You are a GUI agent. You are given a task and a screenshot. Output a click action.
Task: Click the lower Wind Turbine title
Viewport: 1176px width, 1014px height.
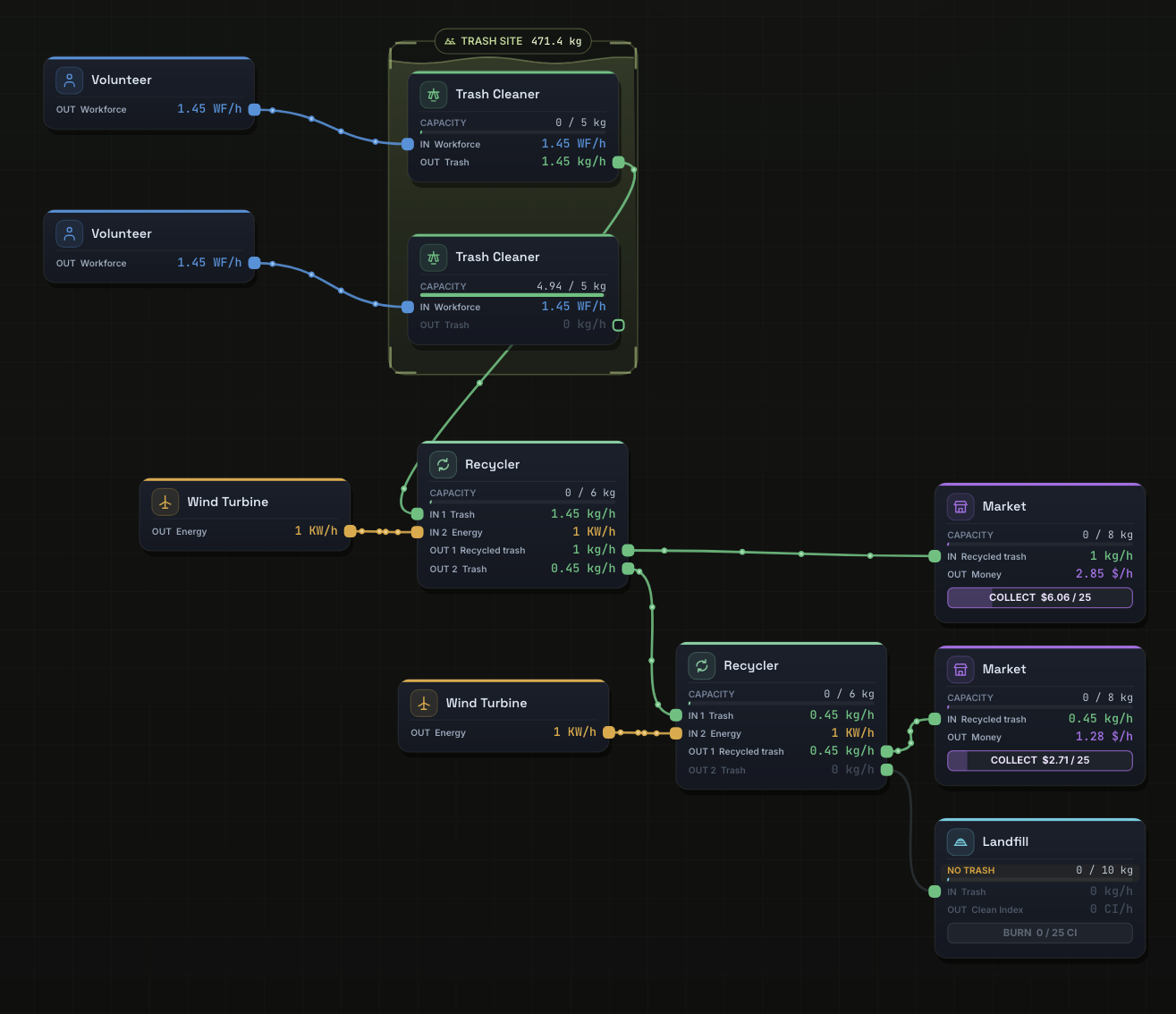486,703
